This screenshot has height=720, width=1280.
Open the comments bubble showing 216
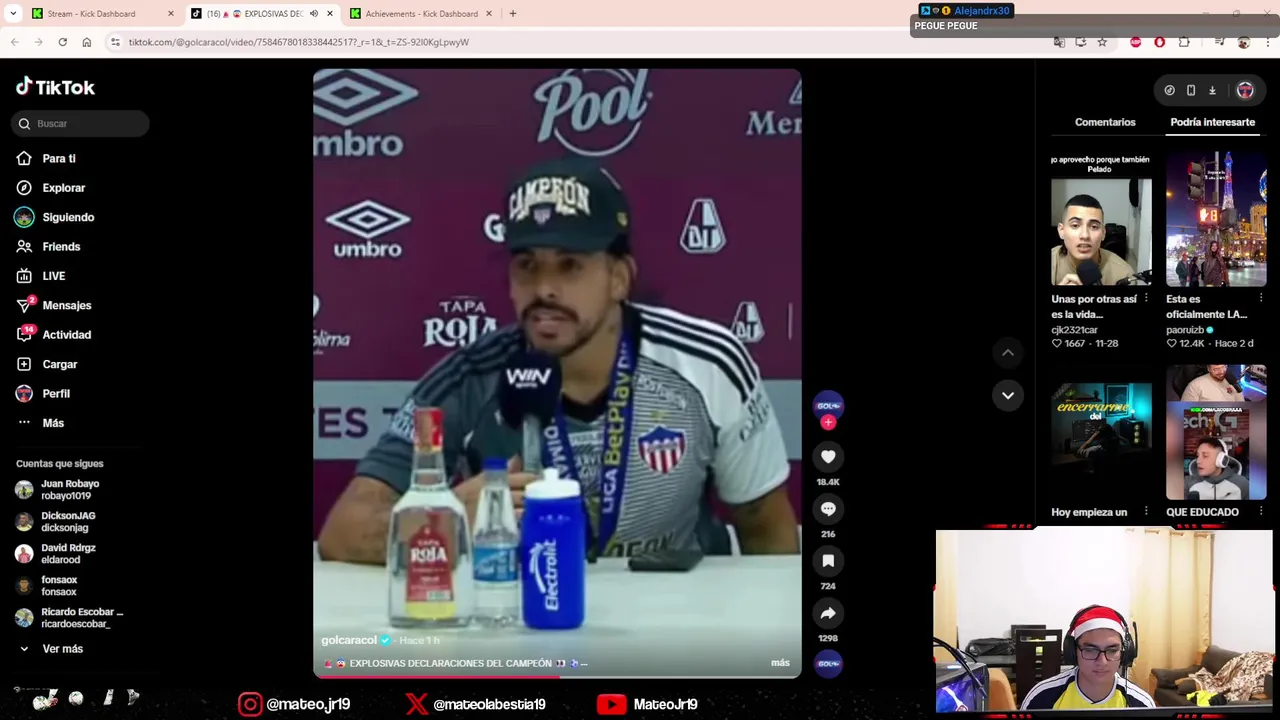click(828, 509)
